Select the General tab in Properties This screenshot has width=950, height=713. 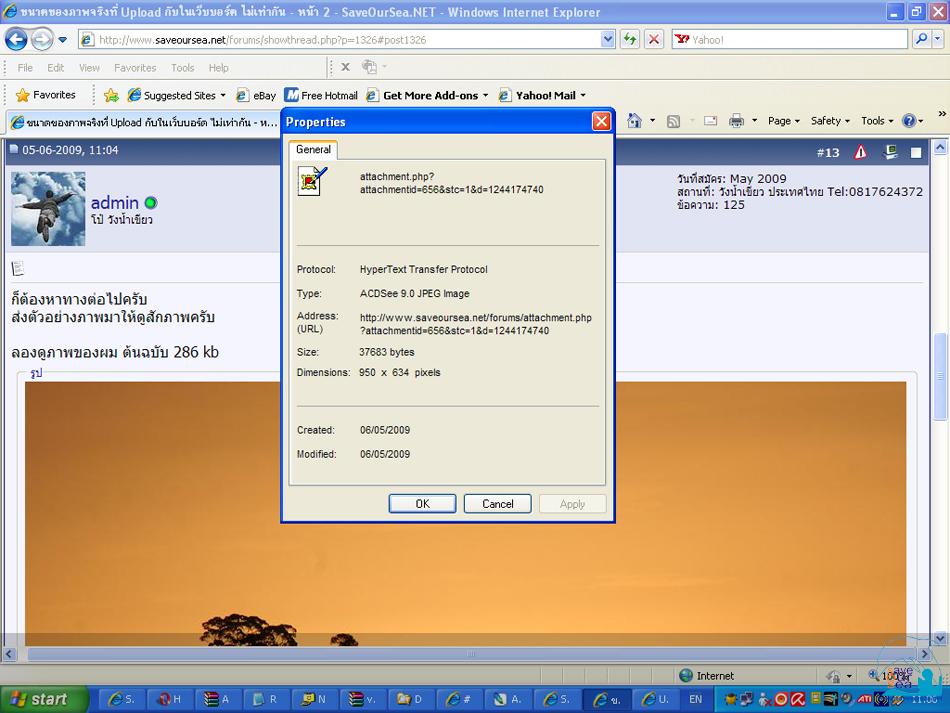[313, 149]
